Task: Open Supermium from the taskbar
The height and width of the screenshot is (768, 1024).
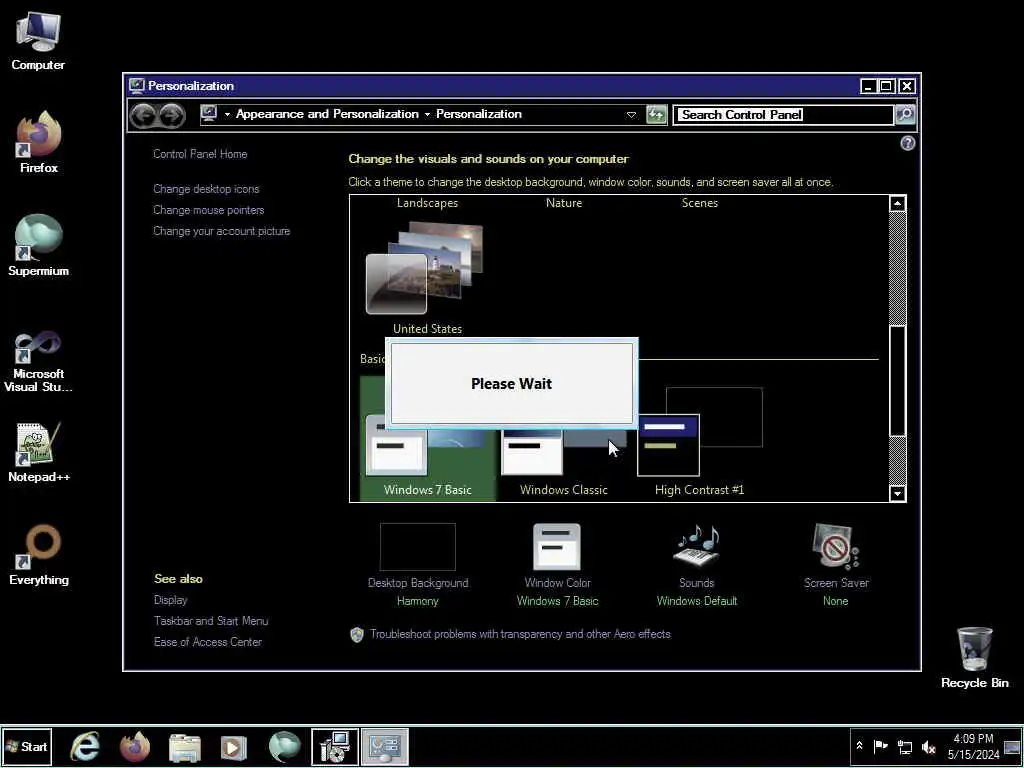Action: tap(284, 747)
